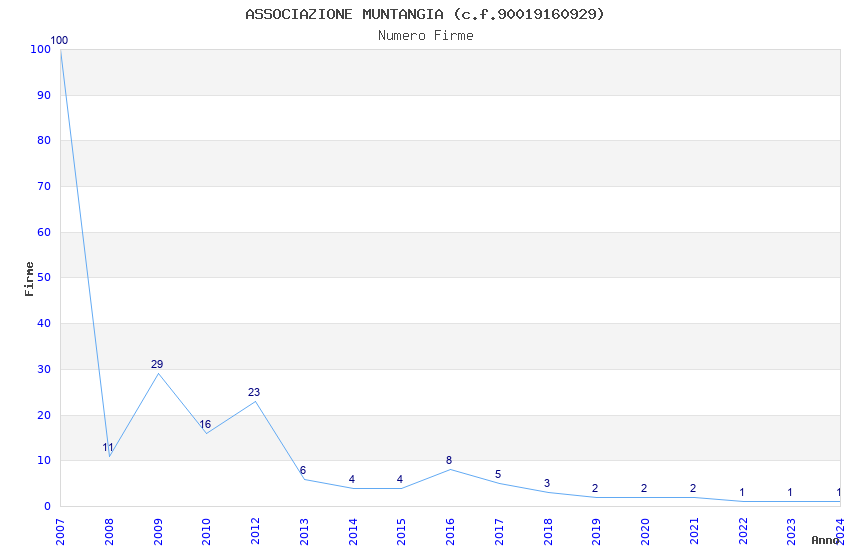This screenshot has width=850, height=550.
Task: Select the data label 29 at 2009
Action: (157, 364)
